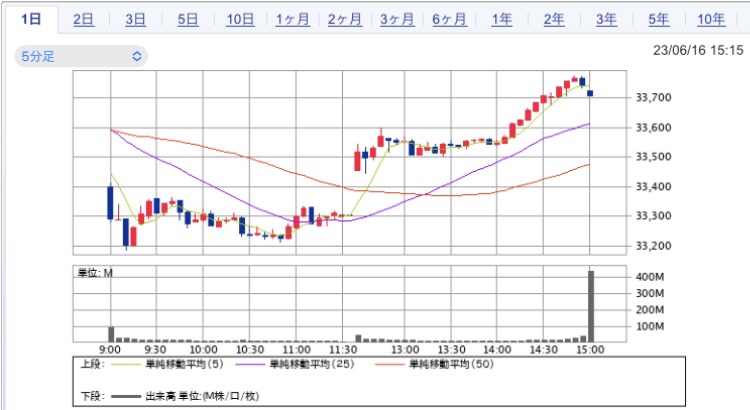Click the 5分足 dropdown arrows icon
Image resolution: width=750 pixels, height=410 pixels.
(x=137, y=56)
